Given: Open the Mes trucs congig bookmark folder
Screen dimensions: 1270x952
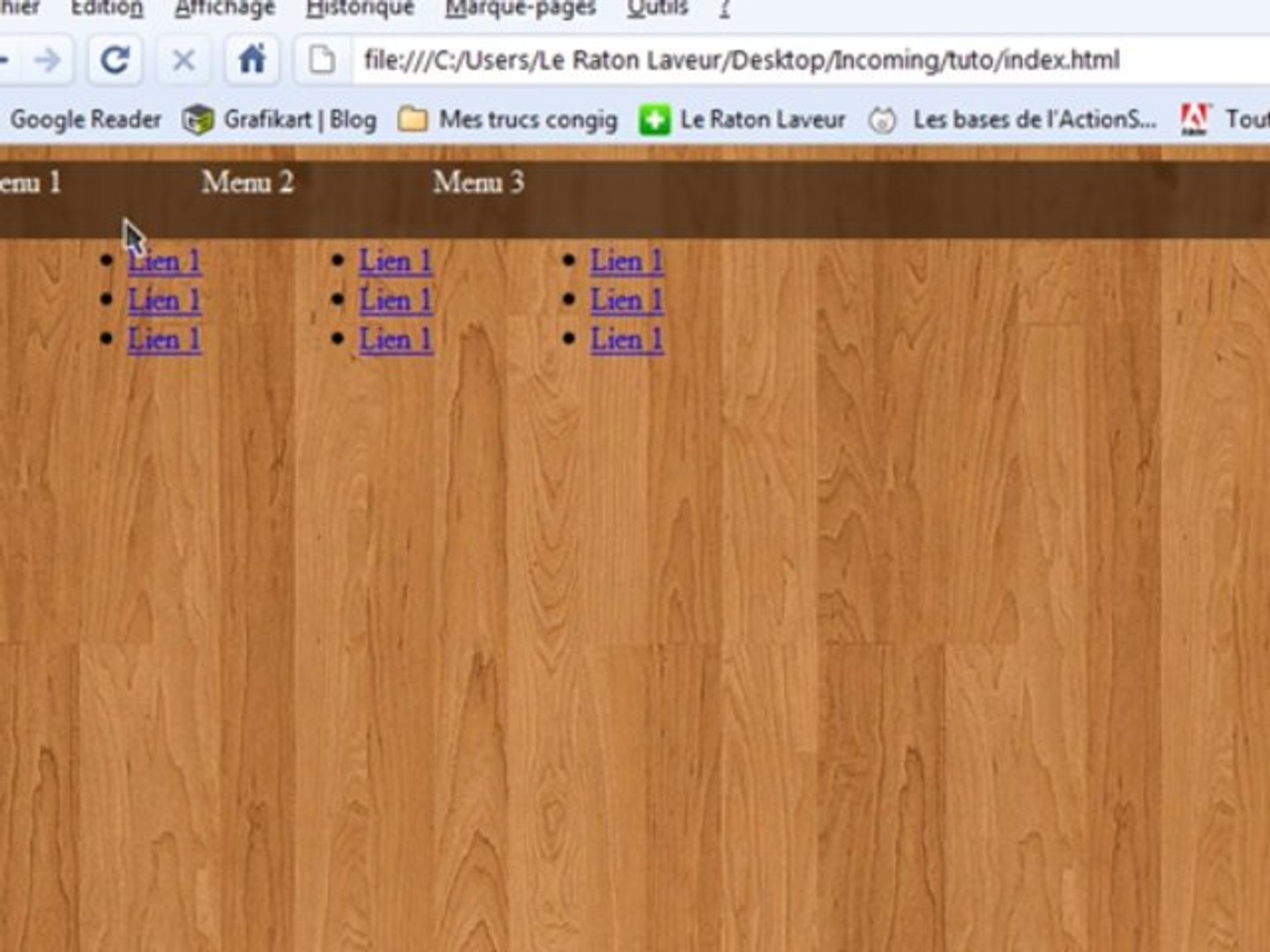Looking at the screenshot, I should tap(528, 119).
